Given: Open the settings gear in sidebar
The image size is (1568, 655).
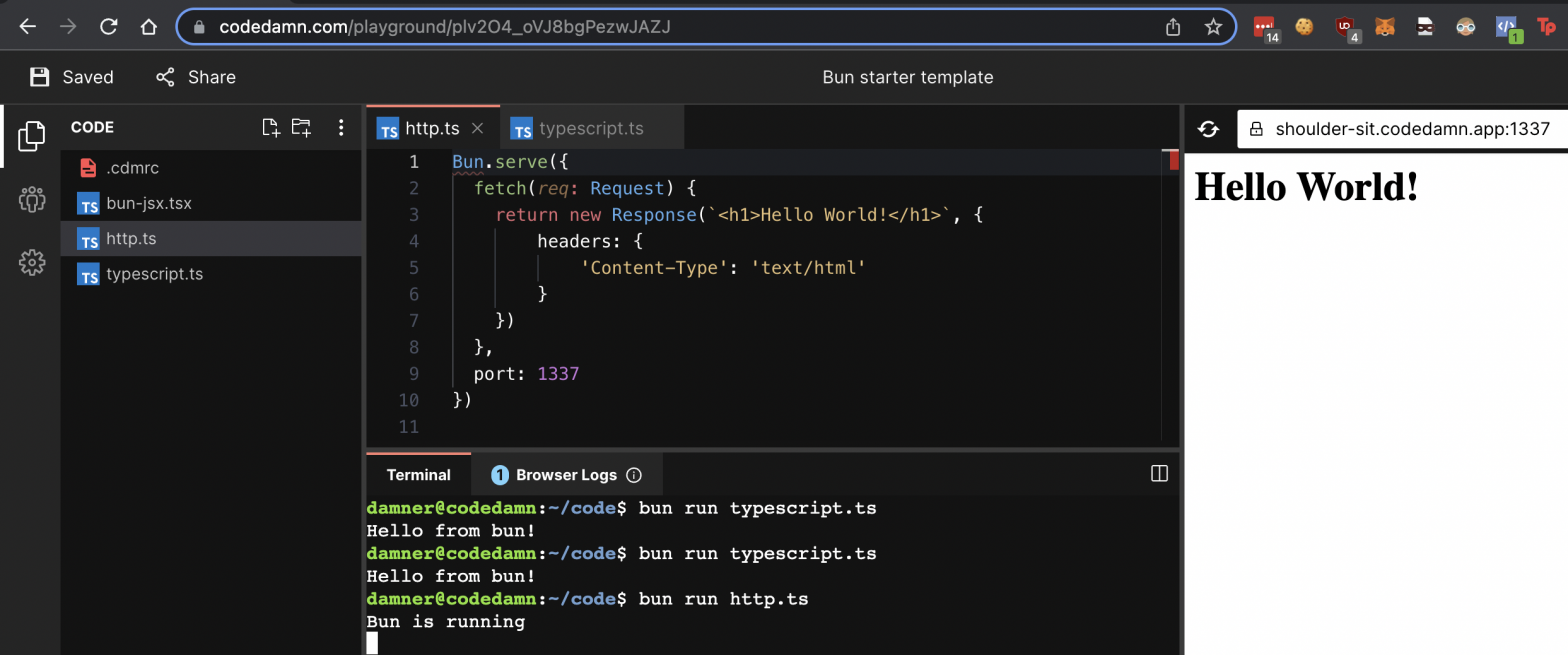Looking at the screenshot, I should point(31,262).
